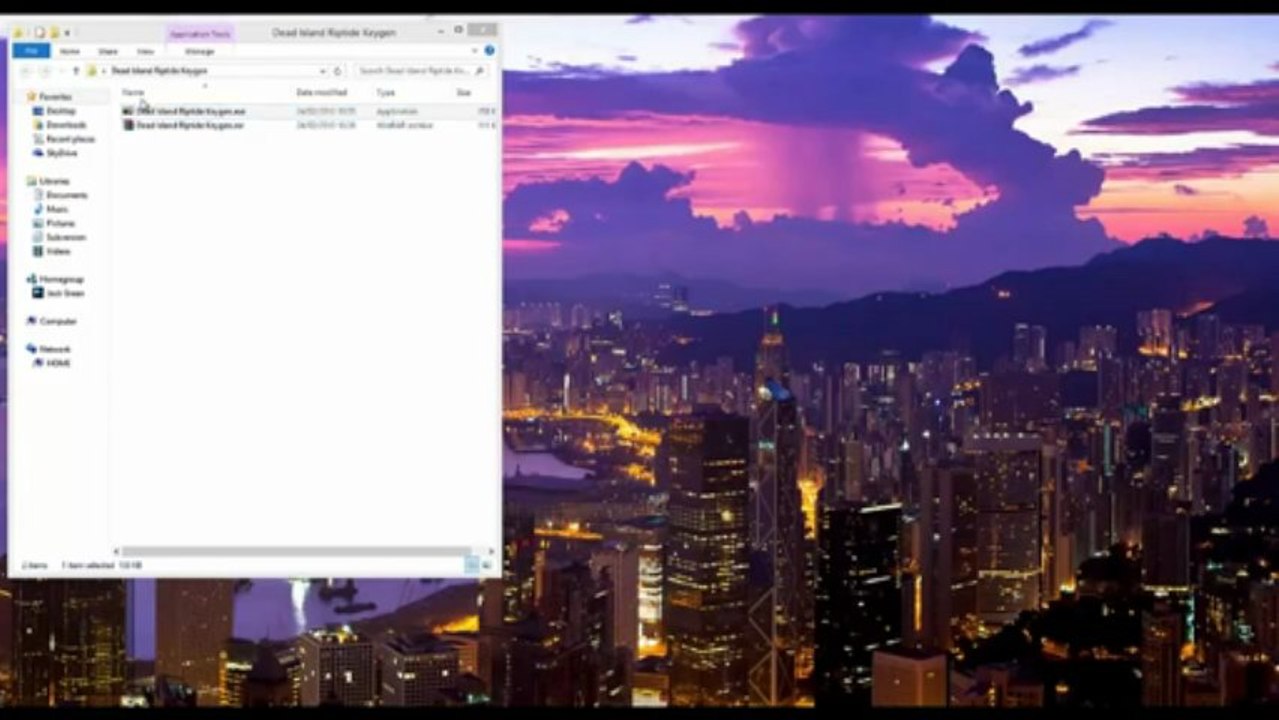Expand the ribbon with the chevron arrow
Screen dimensions: 1279x720
tap(475, 50)
